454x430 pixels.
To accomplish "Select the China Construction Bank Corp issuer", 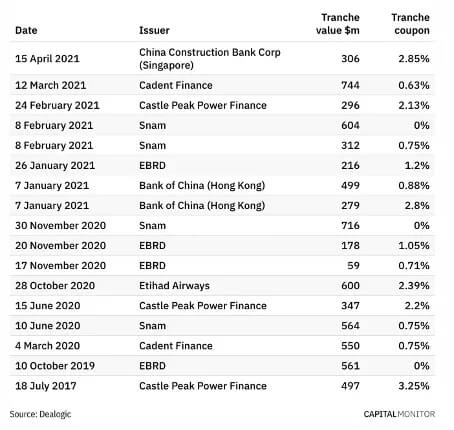I will pos(210,58).
